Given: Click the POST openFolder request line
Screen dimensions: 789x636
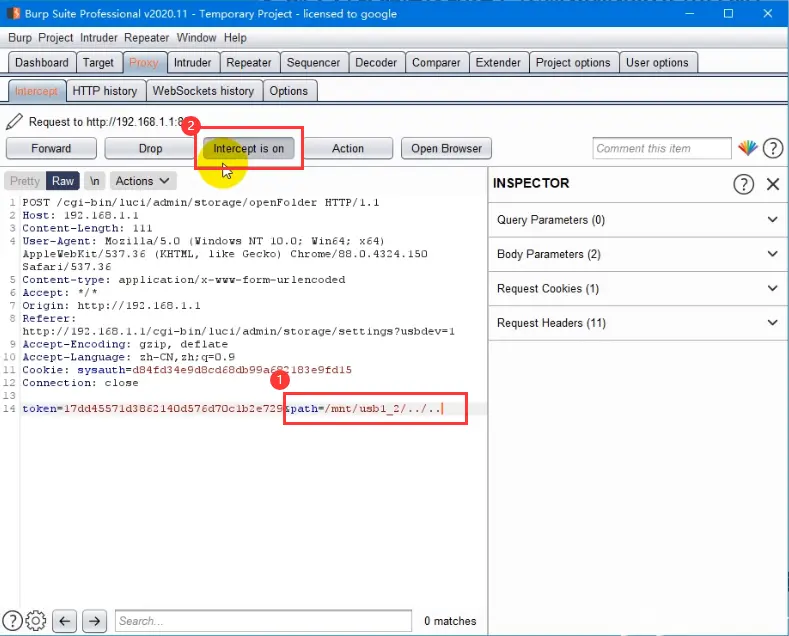Looking at the screenshot, I should (x=201, y=202).
